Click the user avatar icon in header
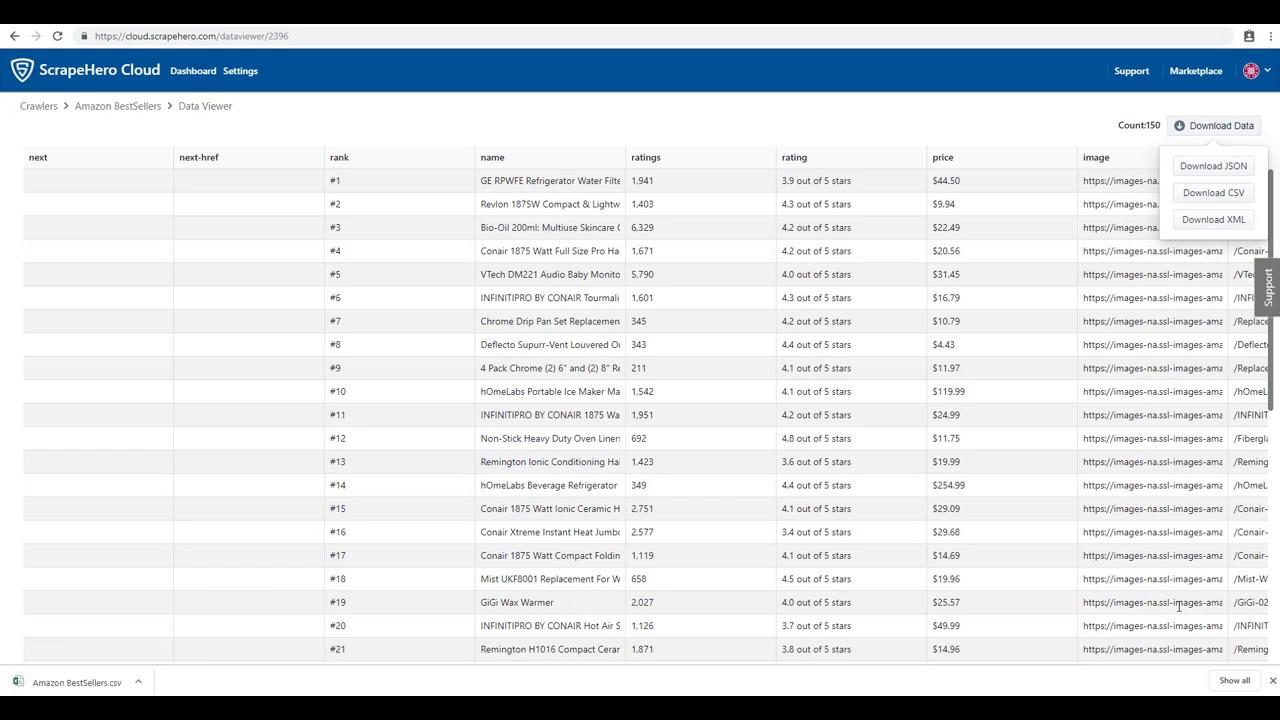Viewport: 1280px width, 720px height. (x=1251, y=71)
